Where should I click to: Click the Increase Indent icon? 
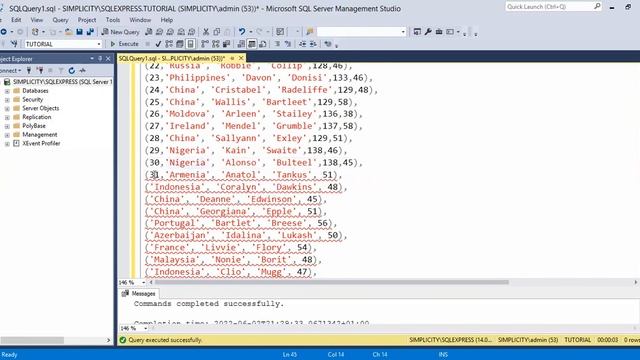313,44
